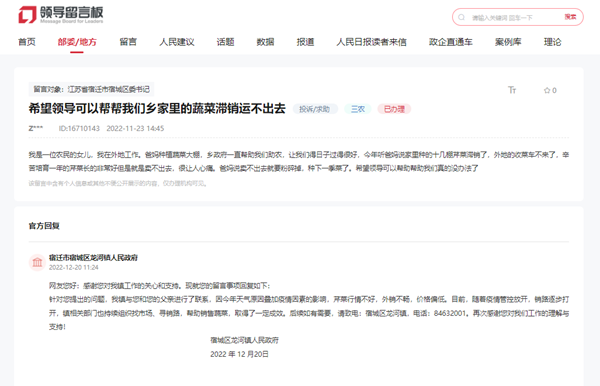Click the font size Tт icon
The width and height of the screenshot is (600, 386).
coord(512,90)
